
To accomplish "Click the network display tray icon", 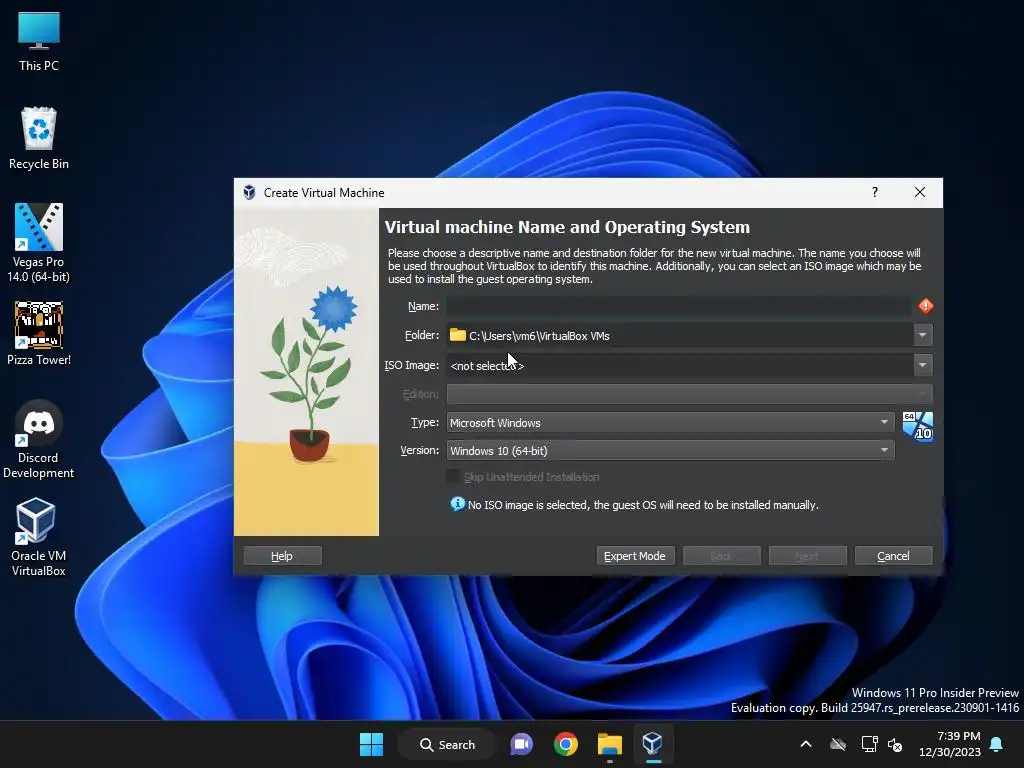I will coord(869,744).
